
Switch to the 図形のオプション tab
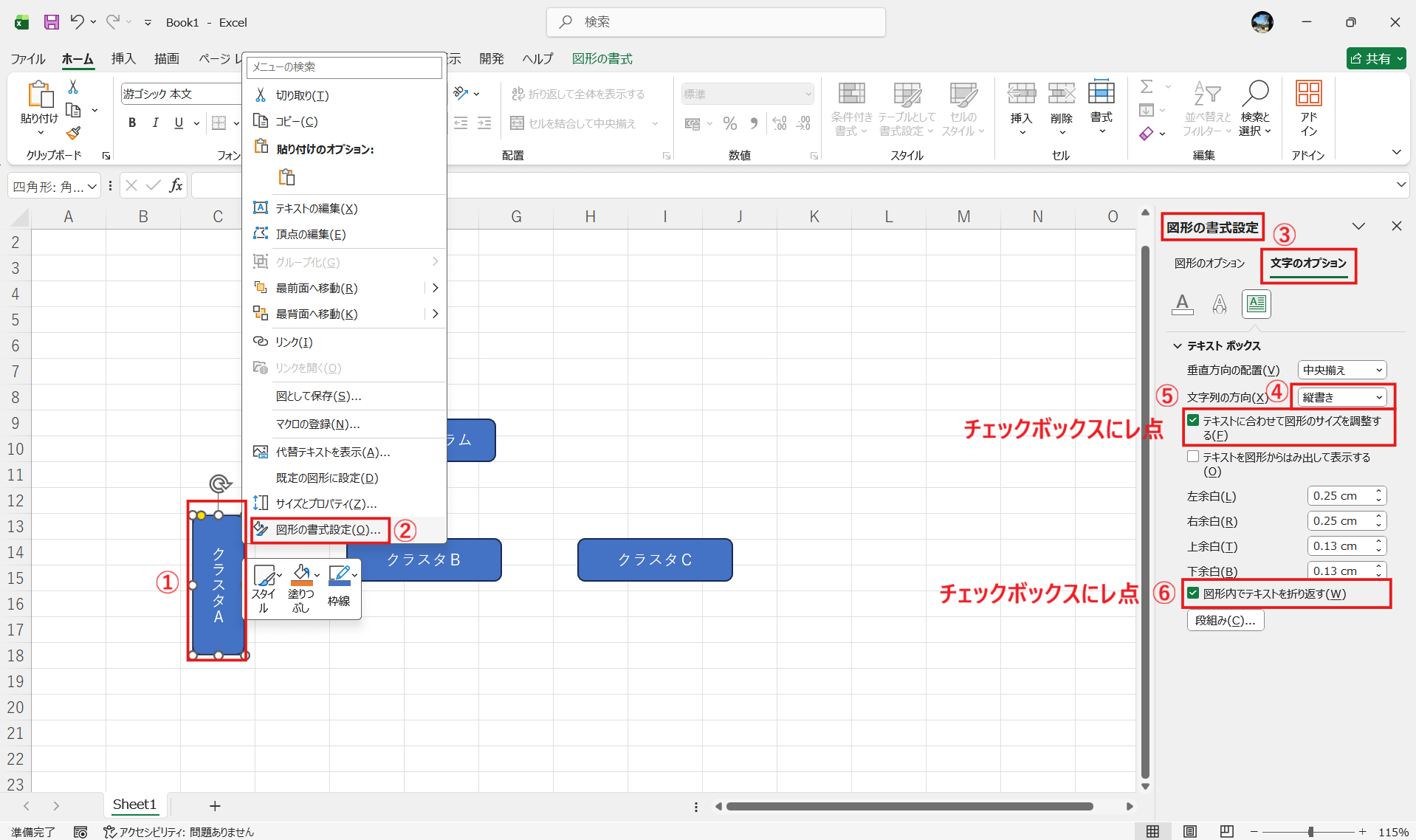[x=1209, y=263]
